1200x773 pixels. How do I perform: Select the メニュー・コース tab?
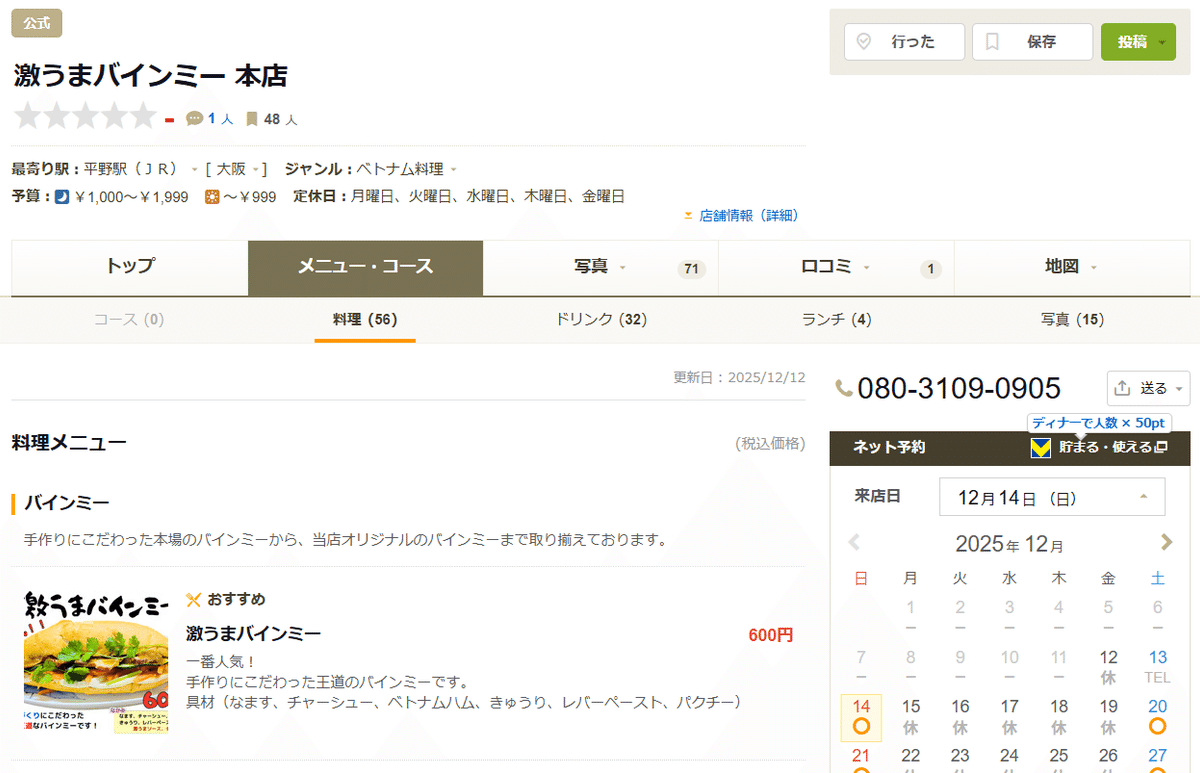(x=366, y=267)
